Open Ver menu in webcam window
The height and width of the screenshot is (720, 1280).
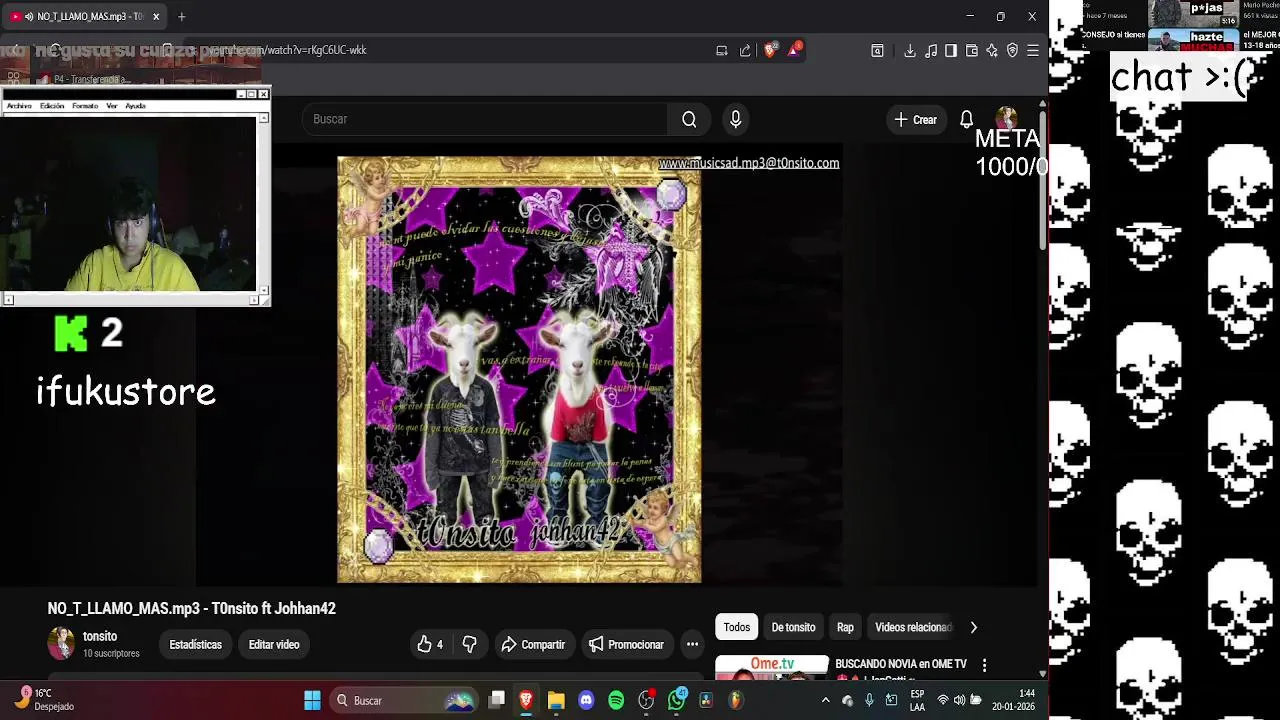[112, 105]
